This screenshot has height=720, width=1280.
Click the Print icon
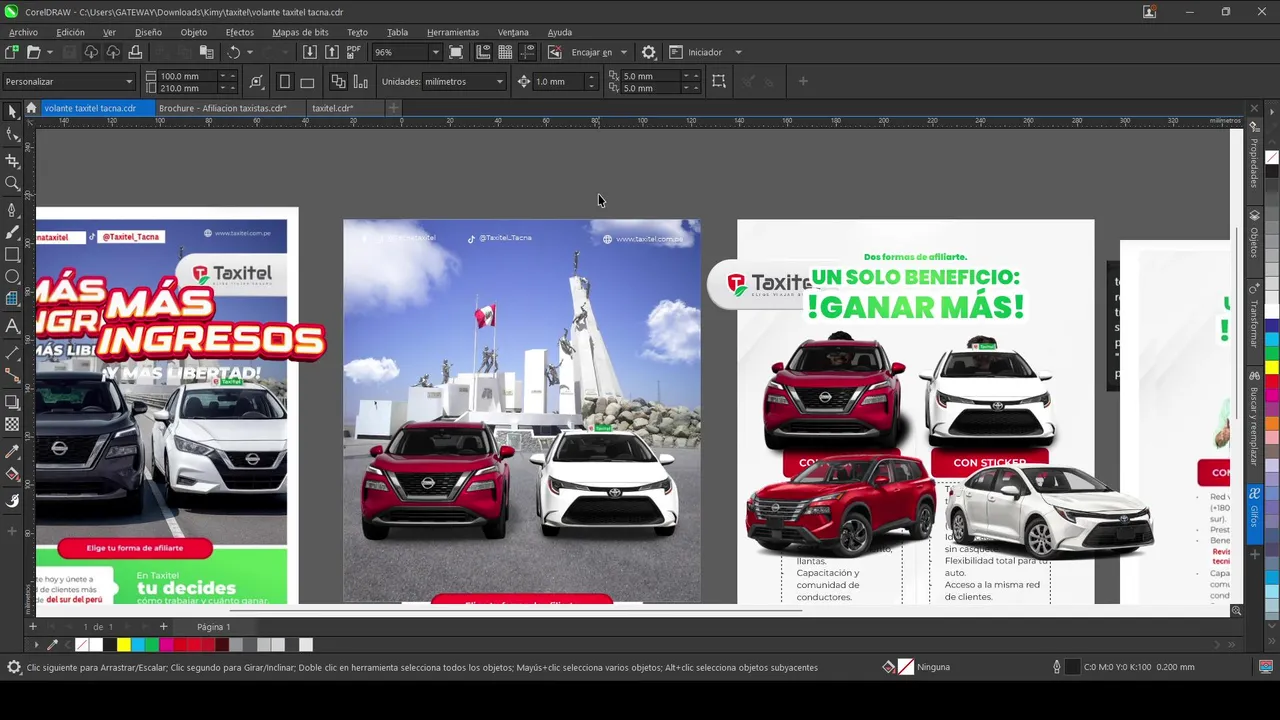(135, 52)
